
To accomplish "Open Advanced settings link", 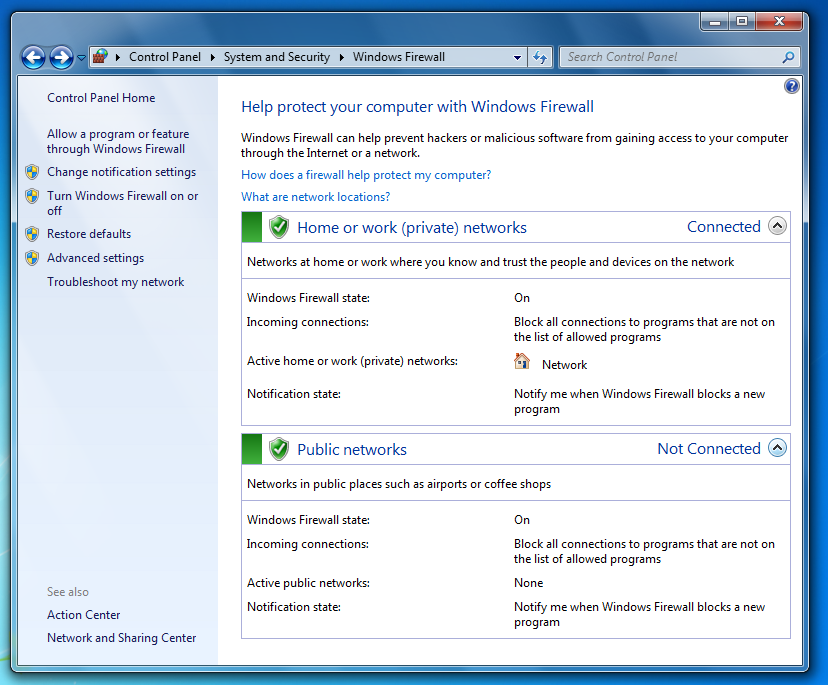I will pyautogui.click(x=96, y=258).
